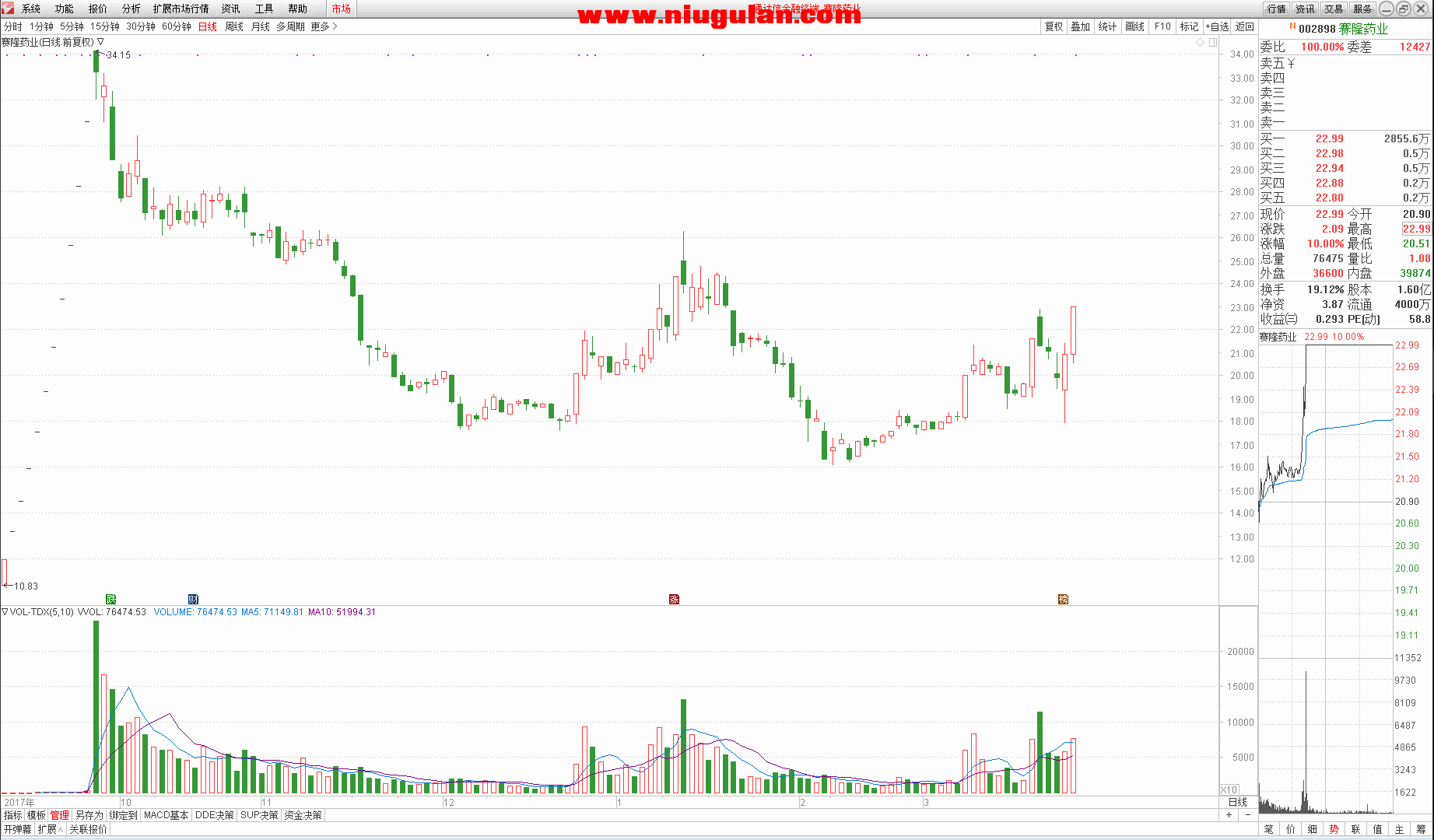Click the 另存为 save-as button
The height and width of the screenshot is (840, 1434).
pos(89,815)
